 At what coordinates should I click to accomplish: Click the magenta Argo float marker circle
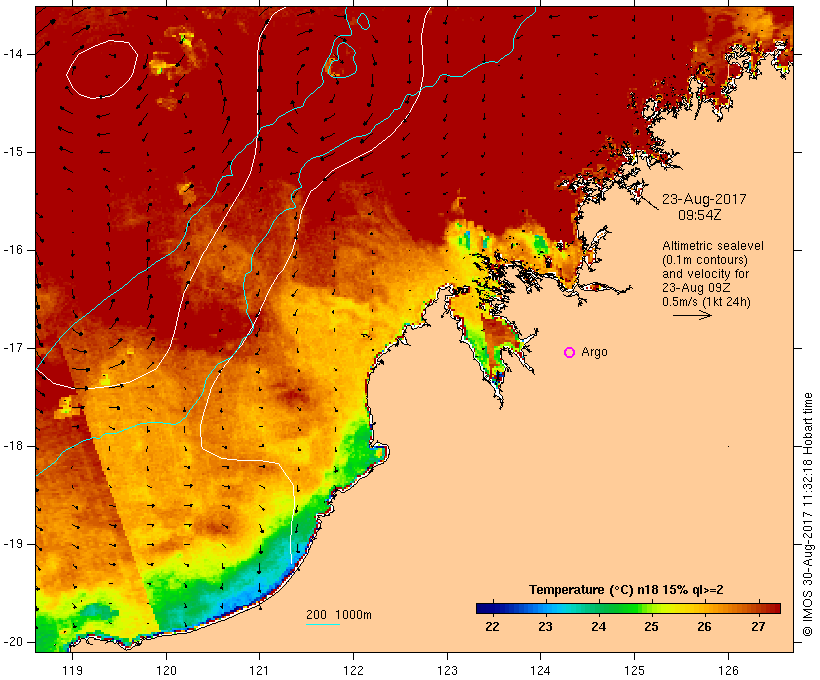click(570, 353)
